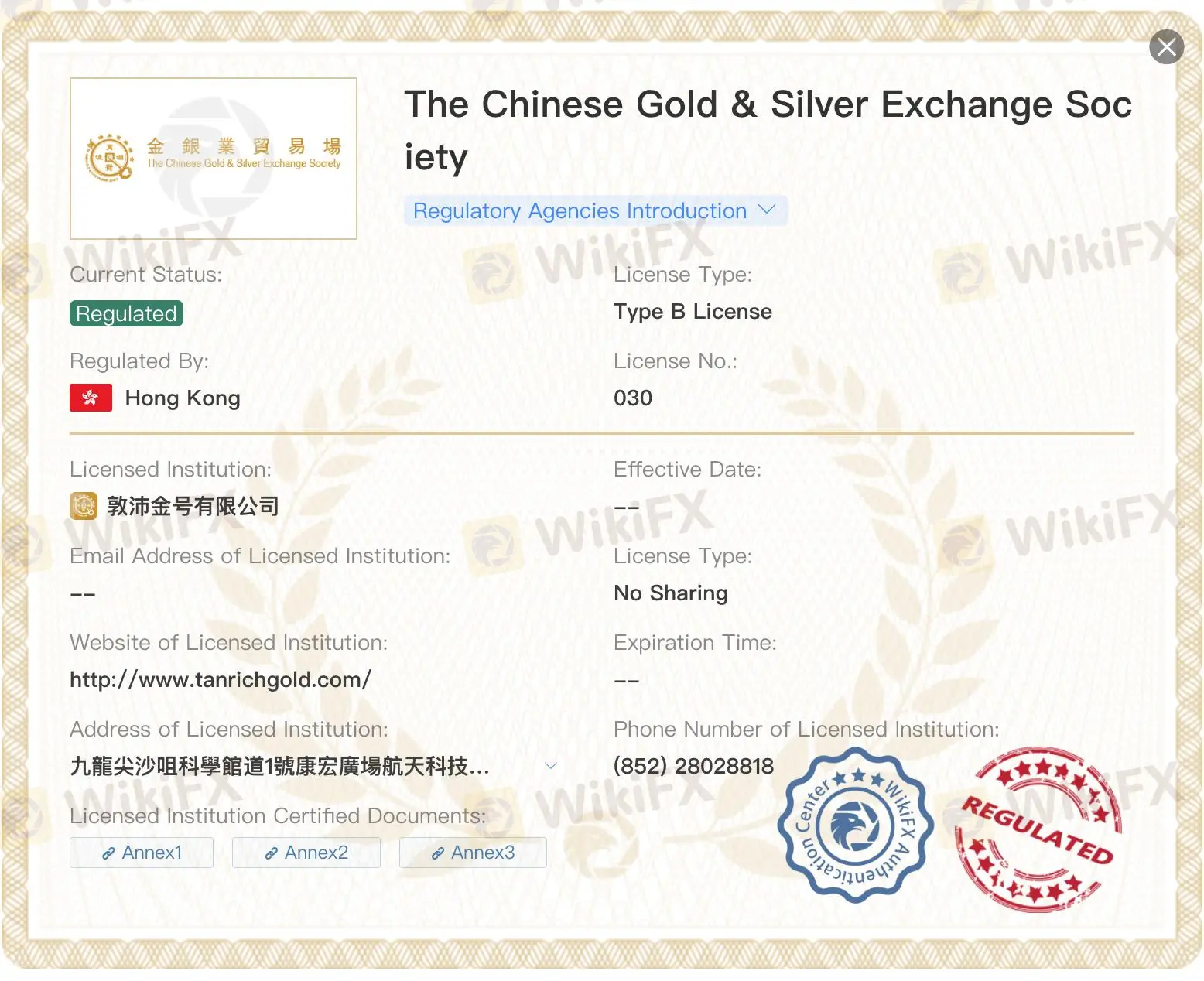The width and height of the screenshot is (1204, 981).
Task: Select the Type B License label
Action: coord(692,311)
